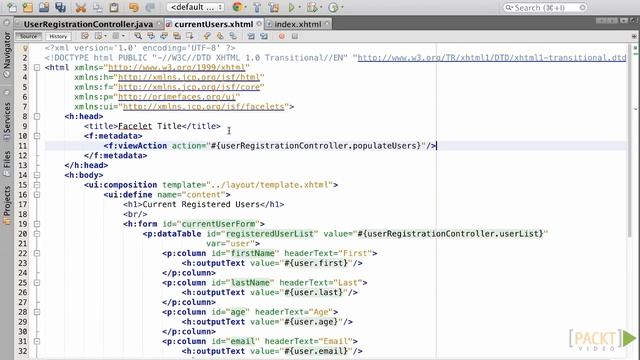Toggle Bookmark on current line
640x360 pixels.
233,36
